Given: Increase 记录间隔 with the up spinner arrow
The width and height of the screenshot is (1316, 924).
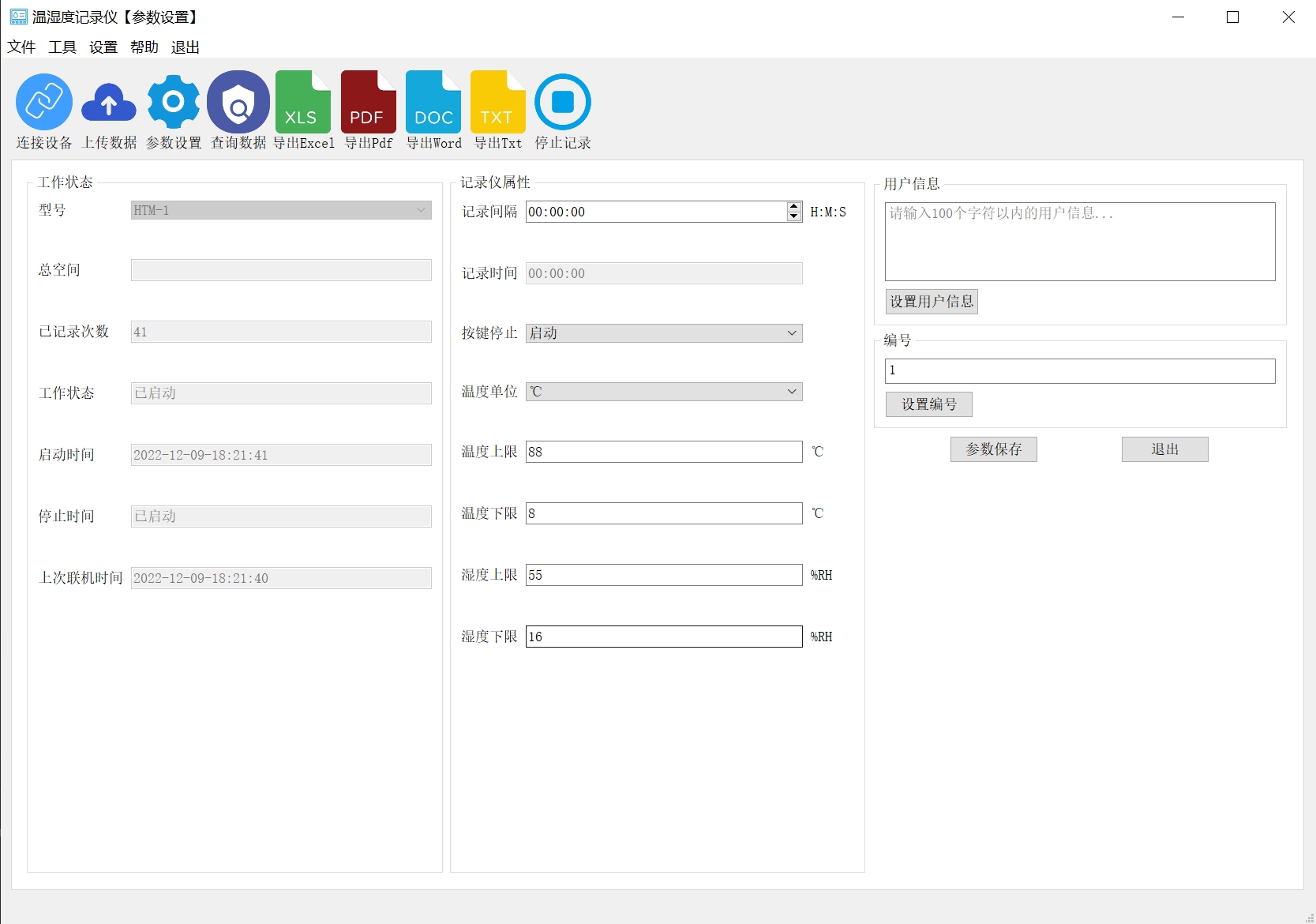Looking at the screenshot, I should 794,207.
